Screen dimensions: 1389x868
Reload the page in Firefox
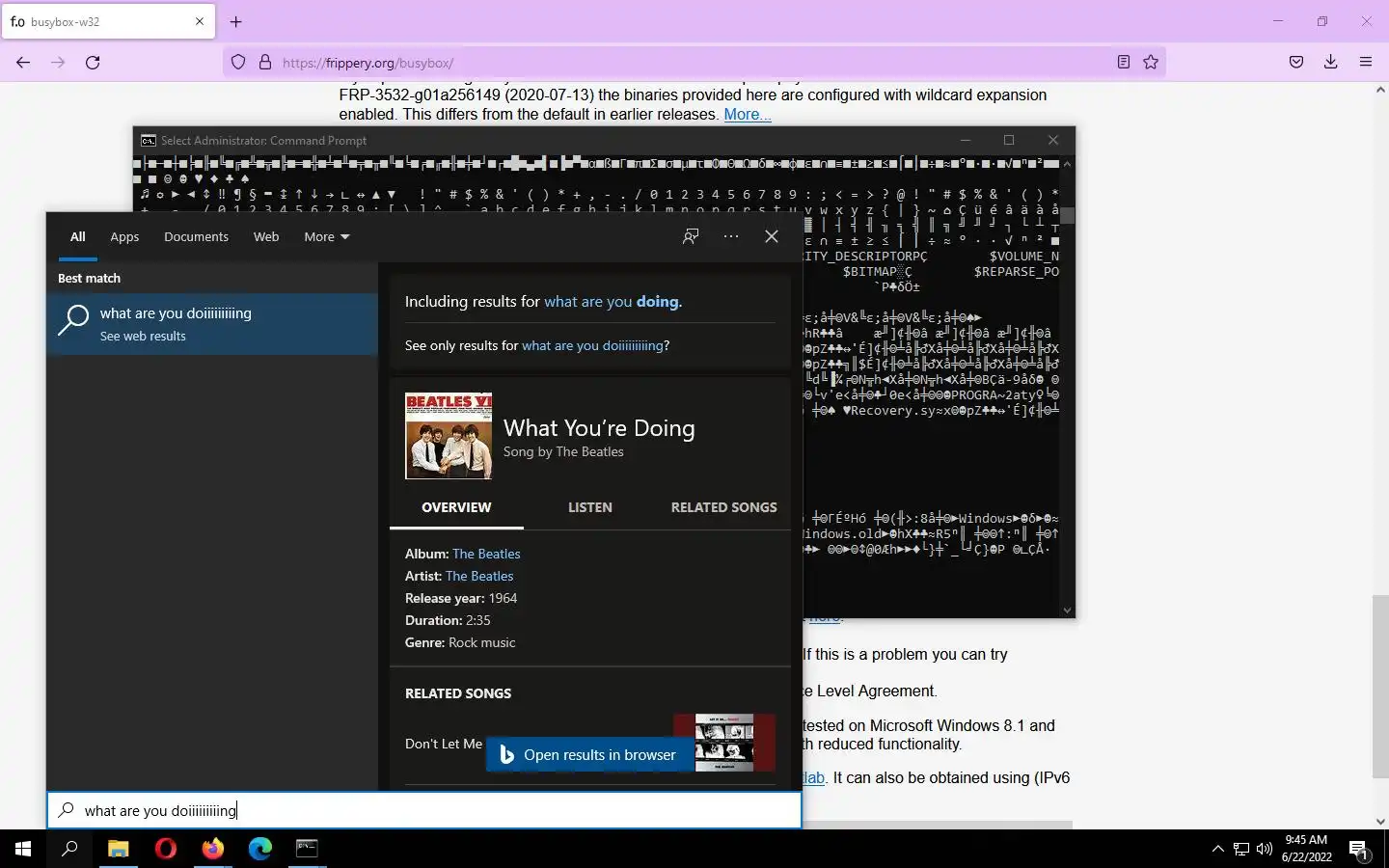point(93,63)
